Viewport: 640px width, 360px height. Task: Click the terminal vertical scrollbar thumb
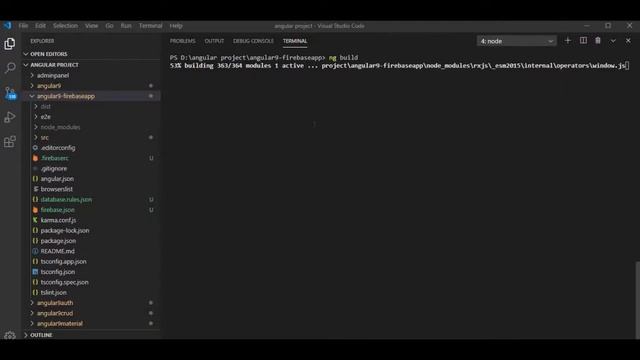pyautogui.click(x=637, y=300)
